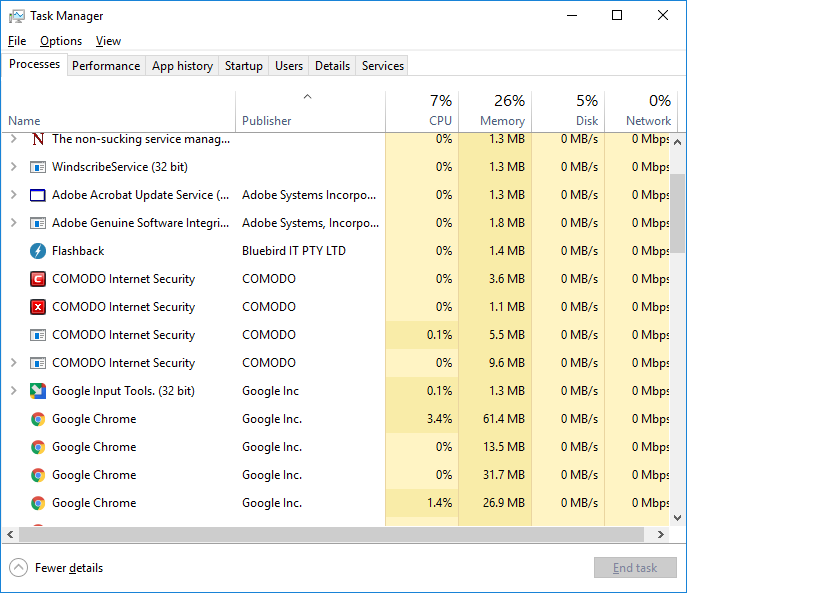Switch to the Performance tab
The image size is (819, 593).
106,66
